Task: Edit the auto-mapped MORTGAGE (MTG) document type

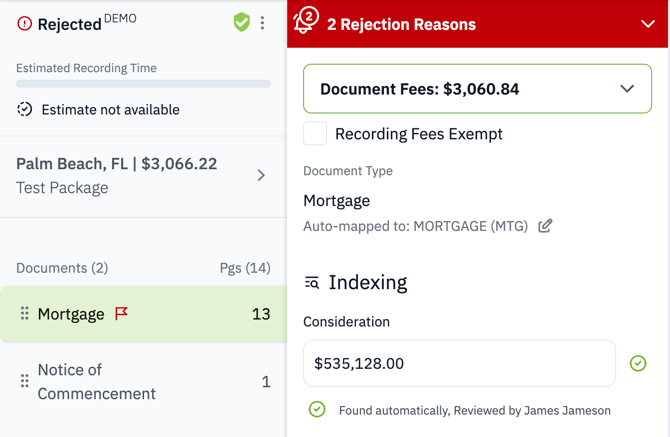Action: pyautogui.click(x=545, y=226)
